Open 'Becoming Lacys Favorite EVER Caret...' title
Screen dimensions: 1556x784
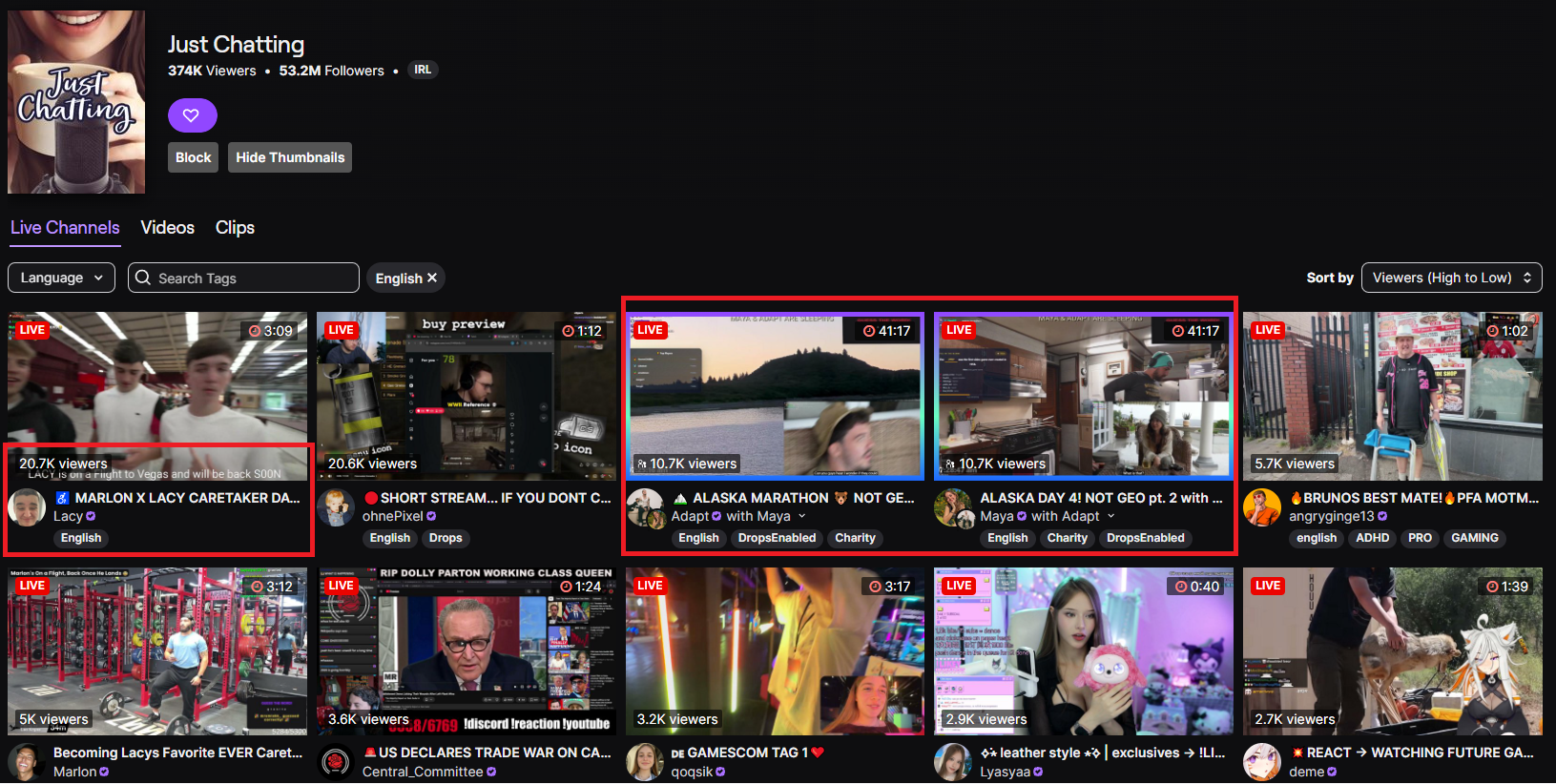point(177,753)
